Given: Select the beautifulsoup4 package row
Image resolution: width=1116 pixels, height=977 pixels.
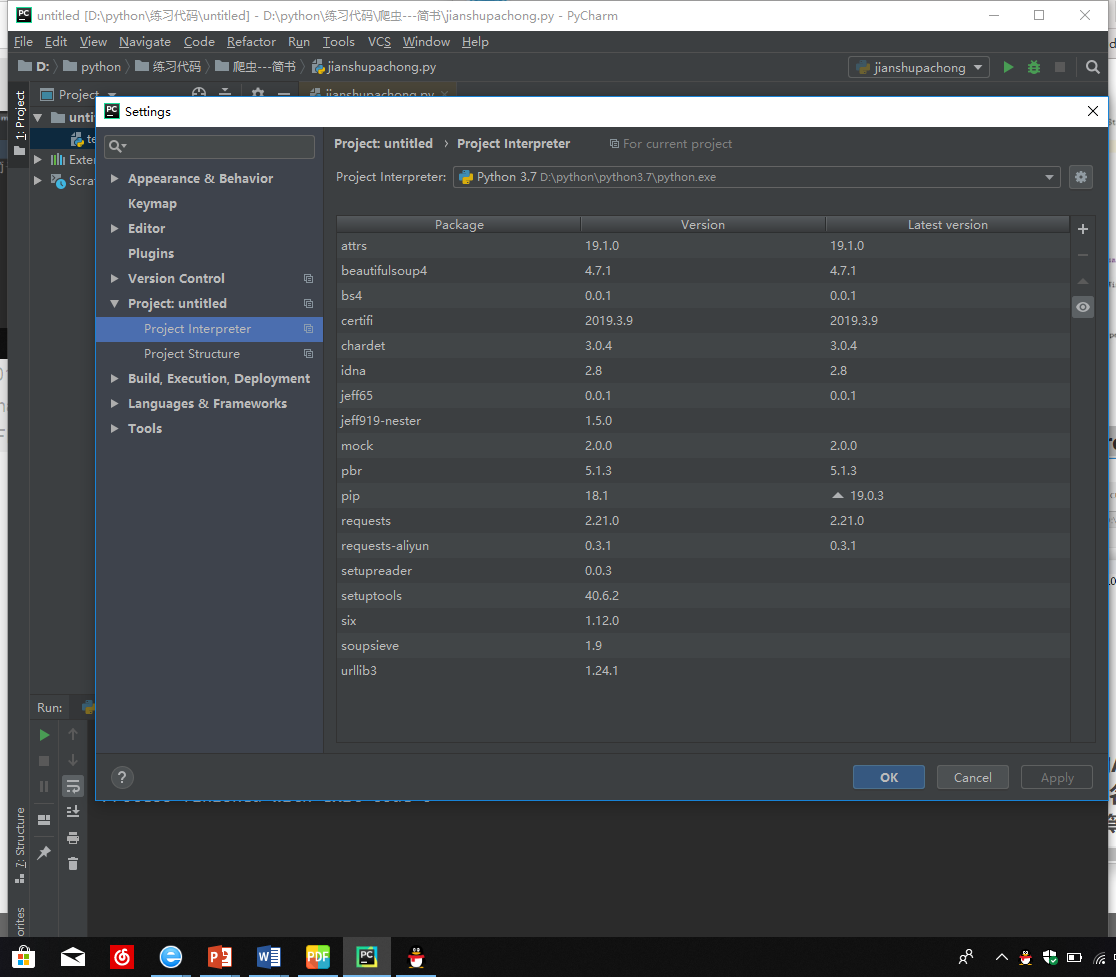Looking at the screenshot, I should 702,270.
